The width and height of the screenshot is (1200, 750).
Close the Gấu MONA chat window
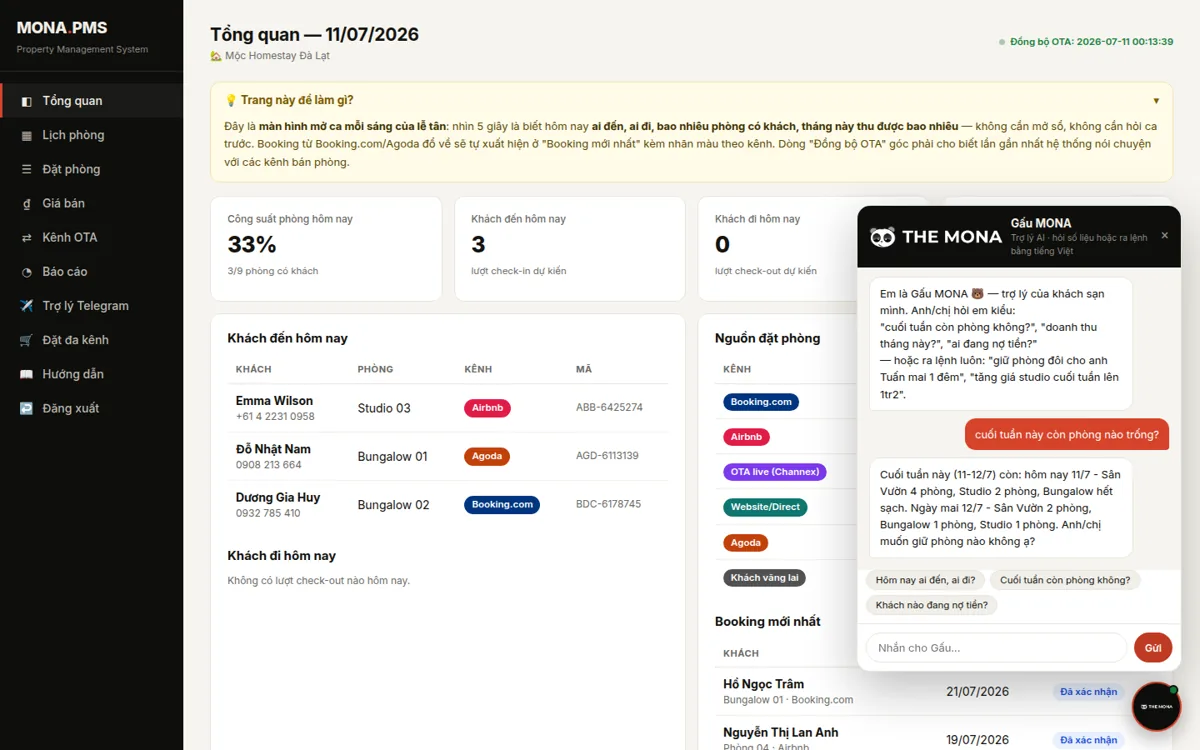click(1164, 236)
